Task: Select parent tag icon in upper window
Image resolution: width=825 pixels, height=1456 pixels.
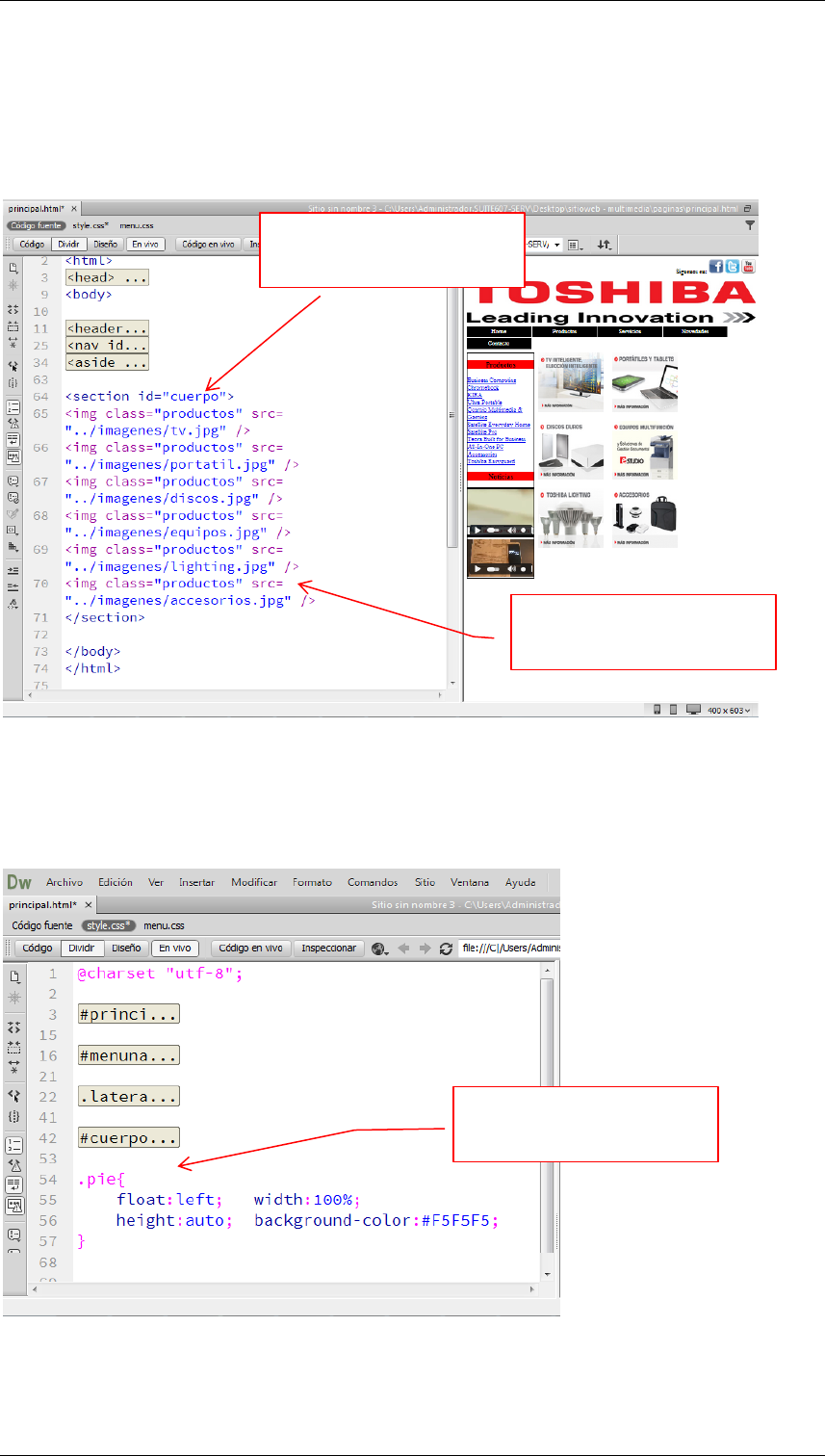Action: coord(13,367)
